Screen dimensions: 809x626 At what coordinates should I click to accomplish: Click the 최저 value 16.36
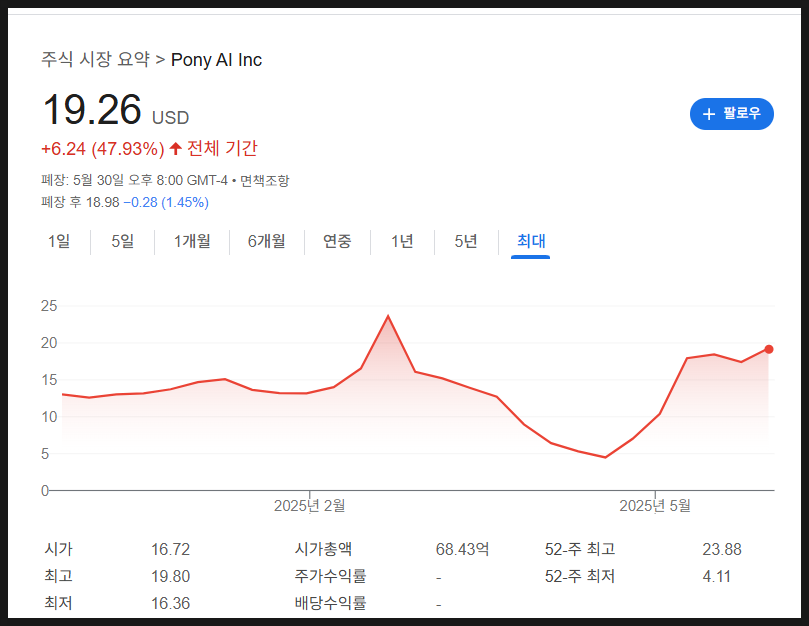170,603
